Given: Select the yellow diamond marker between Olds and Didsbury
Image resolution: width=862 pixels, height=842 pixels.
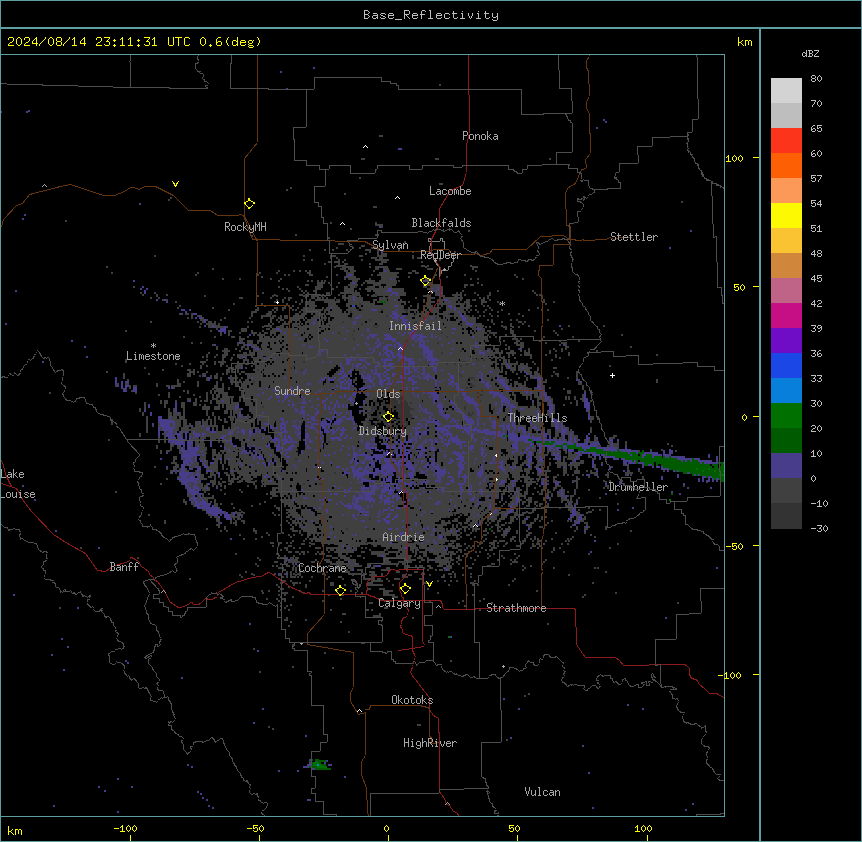Looking at the screenshot, I should [x=388, y=417].
